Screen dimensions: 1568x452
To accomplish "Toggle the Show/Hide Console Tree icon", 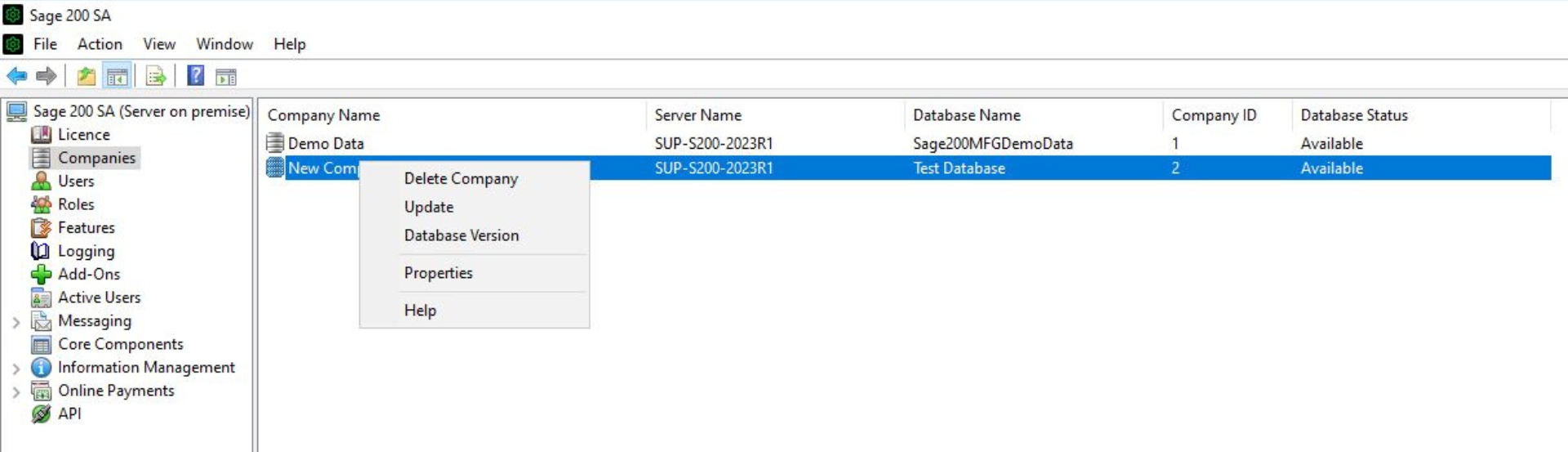I will [117, 76].
